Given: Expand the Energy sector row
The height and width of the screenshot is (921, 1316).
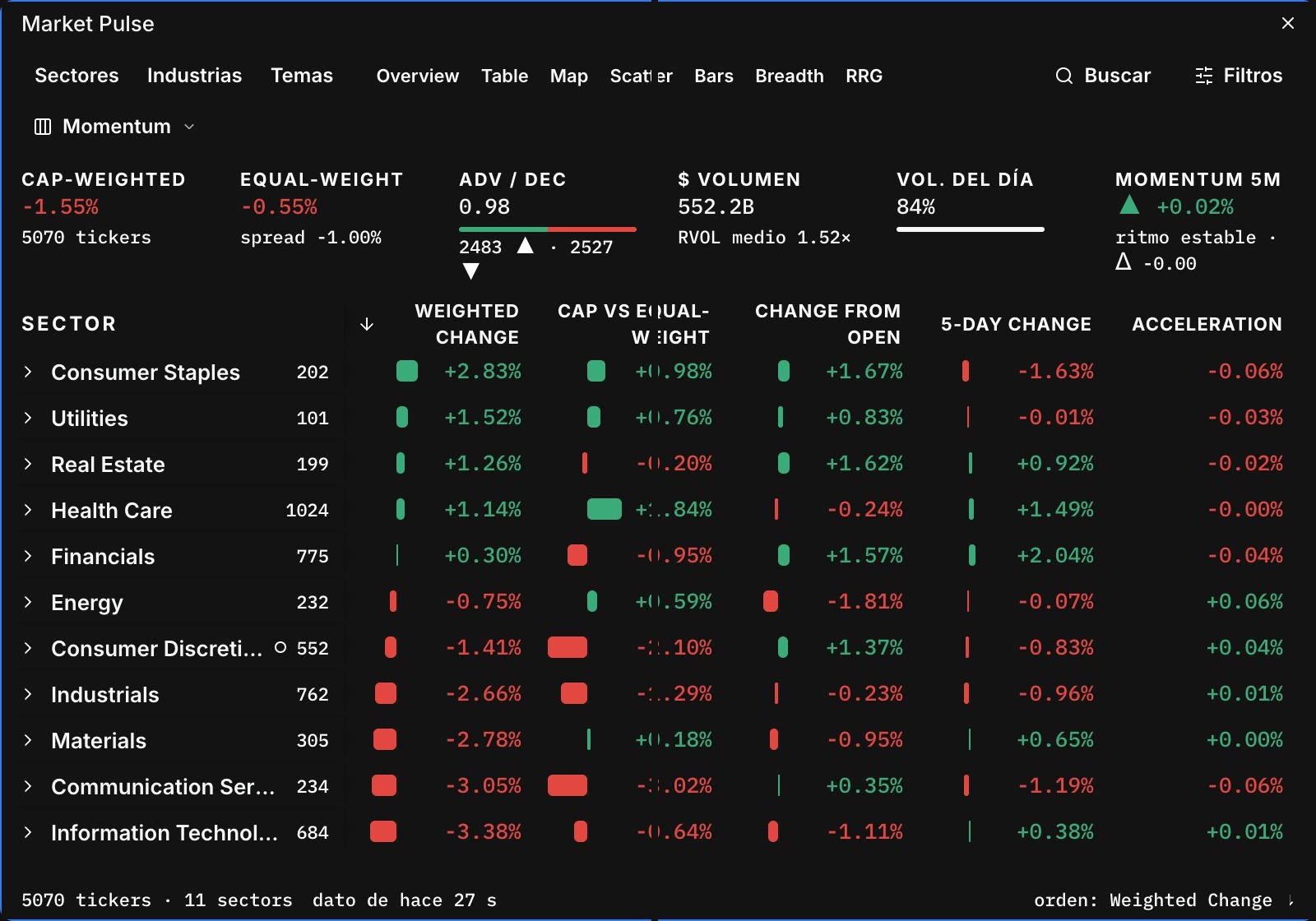Looking at the screenshot, I should (x=28, y=602).
